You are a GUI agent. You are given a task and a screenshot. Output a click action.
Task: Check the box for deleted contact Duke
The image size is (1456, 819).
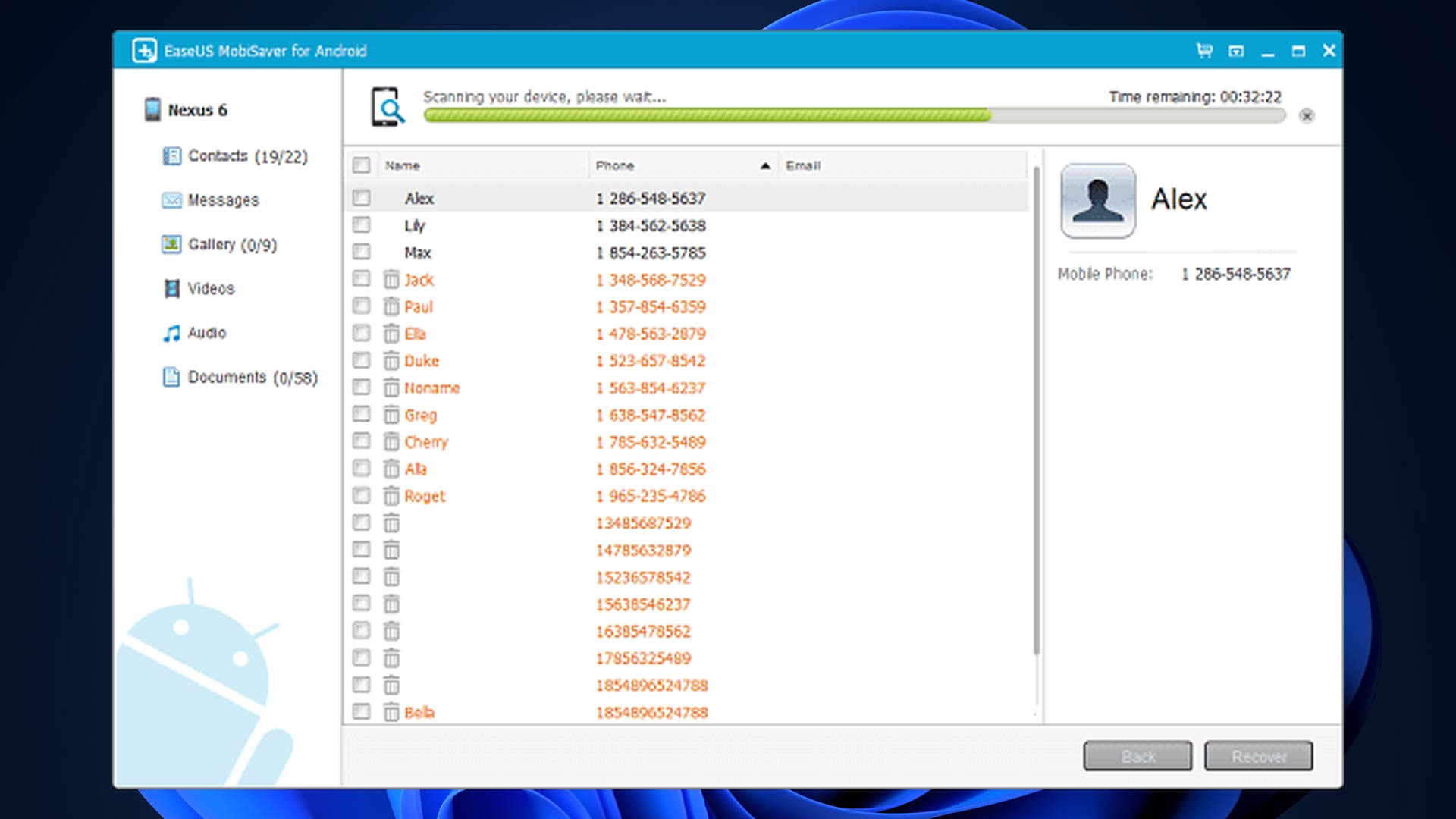coord(362,360)
